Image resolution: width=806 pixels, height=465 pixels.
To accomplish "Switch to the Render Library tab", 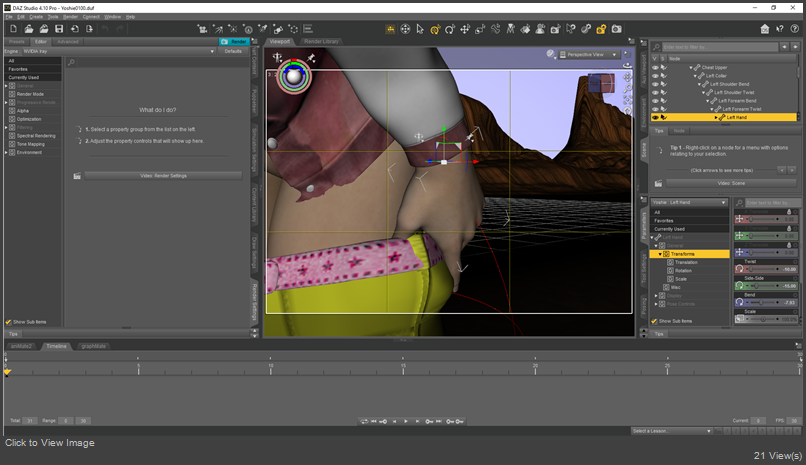I will (321, 42).
